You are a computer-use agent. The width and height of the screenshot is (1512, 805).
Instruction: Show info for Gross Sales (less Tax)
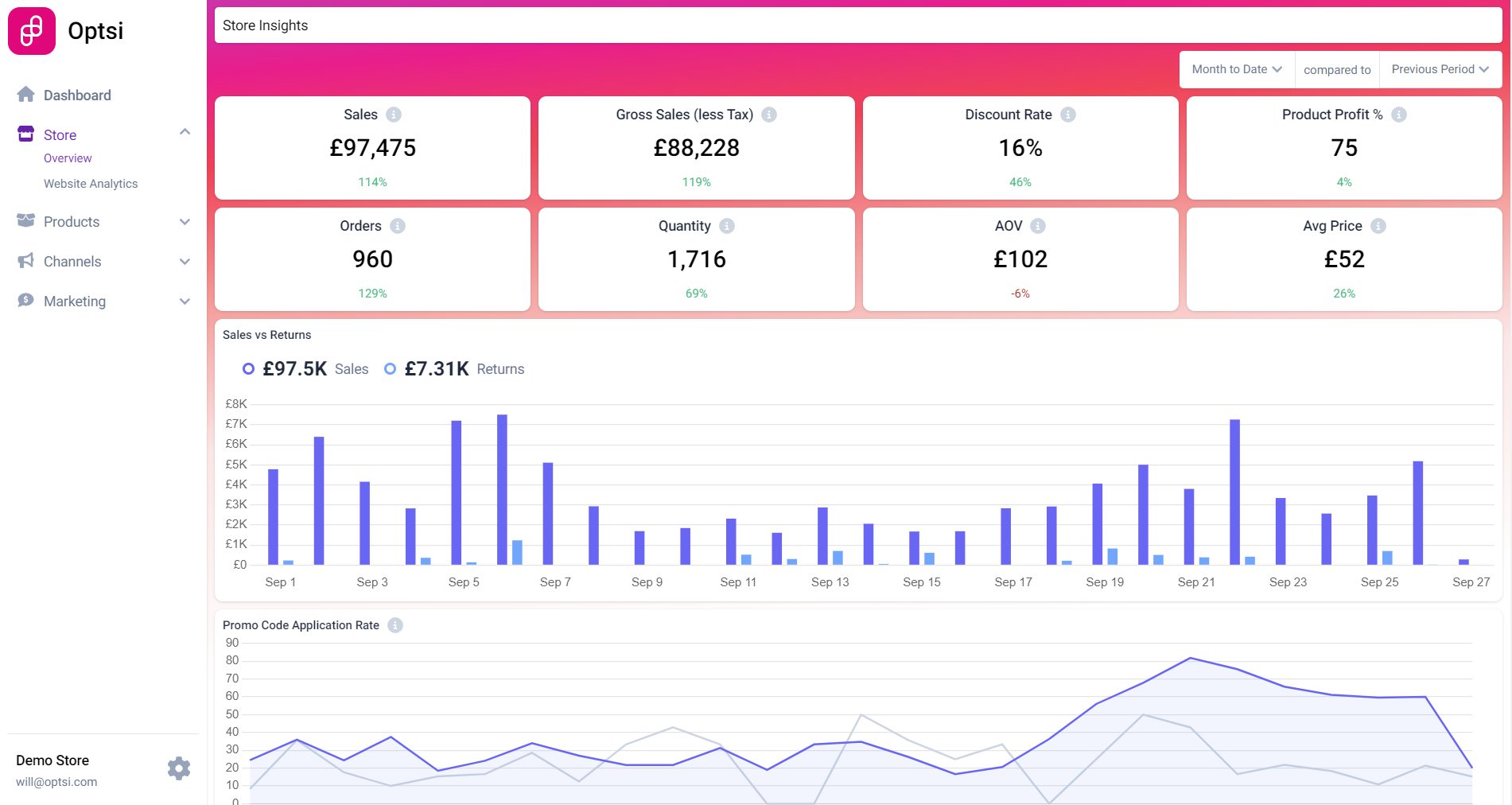769,115
